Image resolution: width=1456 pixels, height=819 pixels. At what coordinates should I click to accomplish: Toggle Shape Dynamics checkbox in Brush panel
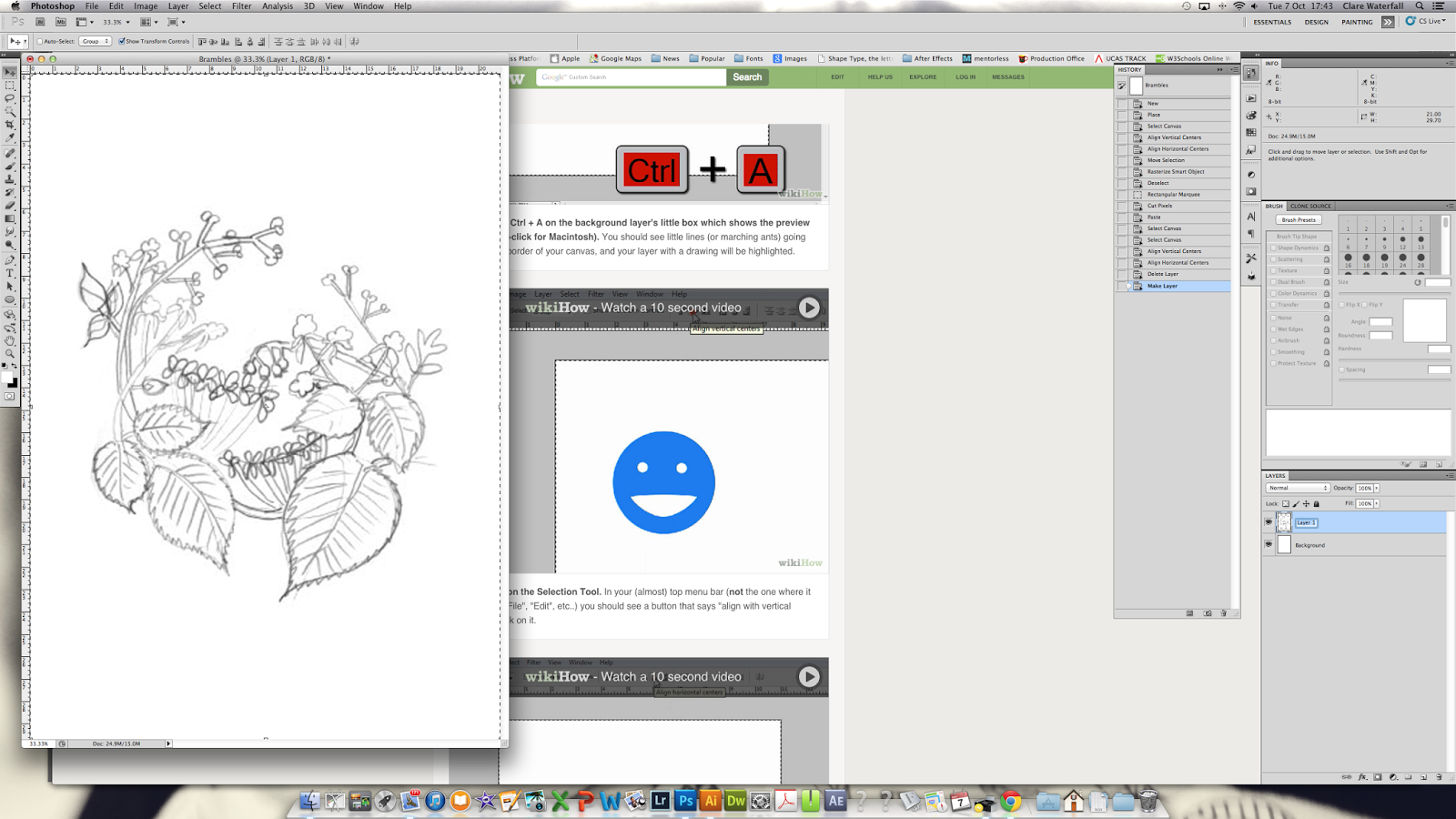tap(1272, 248)
